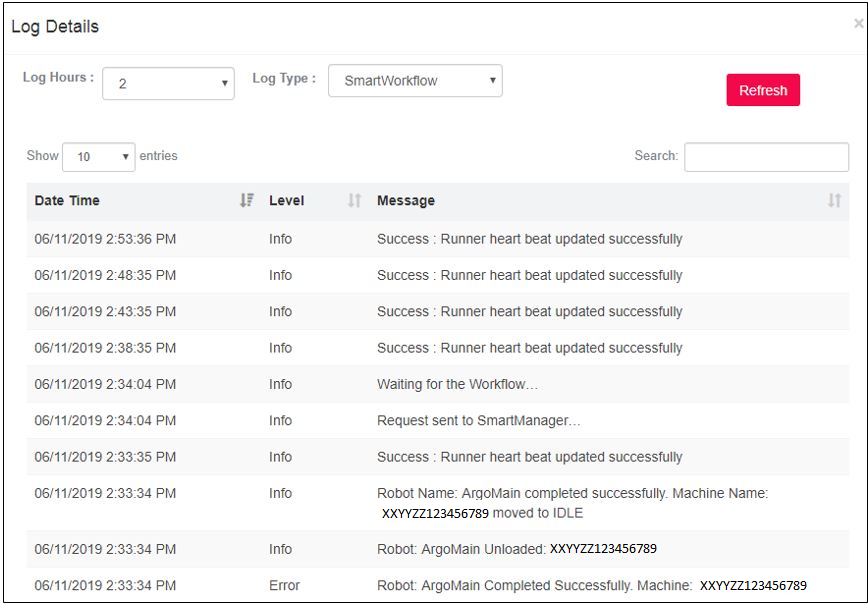Screen dimensions: 868x605
Task: Open the Log Hours dropdown
Action: coord(168,84)
